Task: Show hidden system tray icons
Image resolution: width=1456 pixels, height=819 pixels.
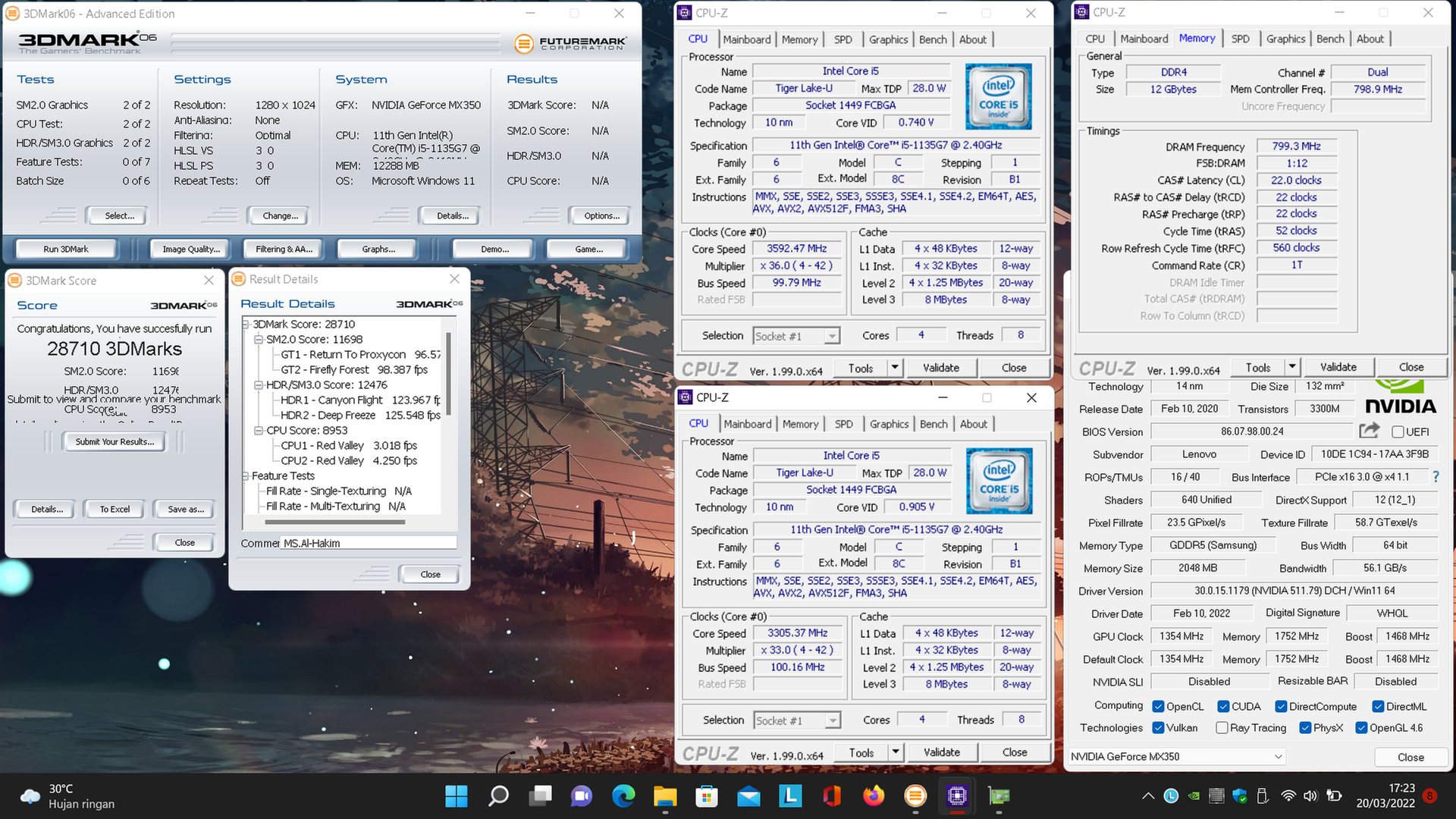Action: coord(1148,795)
